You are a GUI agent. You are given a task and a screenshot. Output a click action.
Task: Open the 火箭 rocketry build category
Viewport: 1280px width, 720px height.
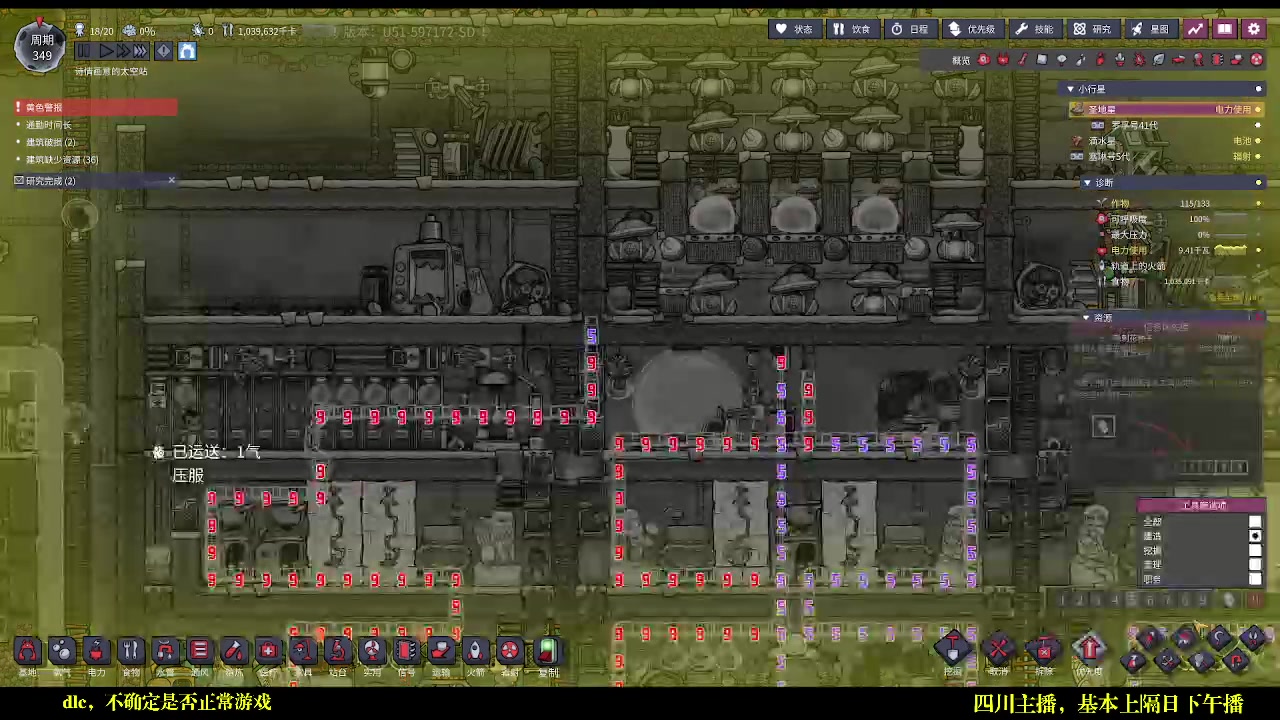[474, 651]
